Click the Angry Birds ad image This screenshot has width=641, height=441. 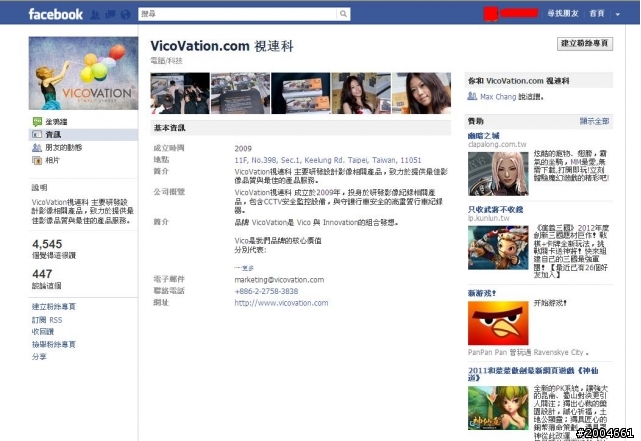pyautogui.click(x=498, y=323)
